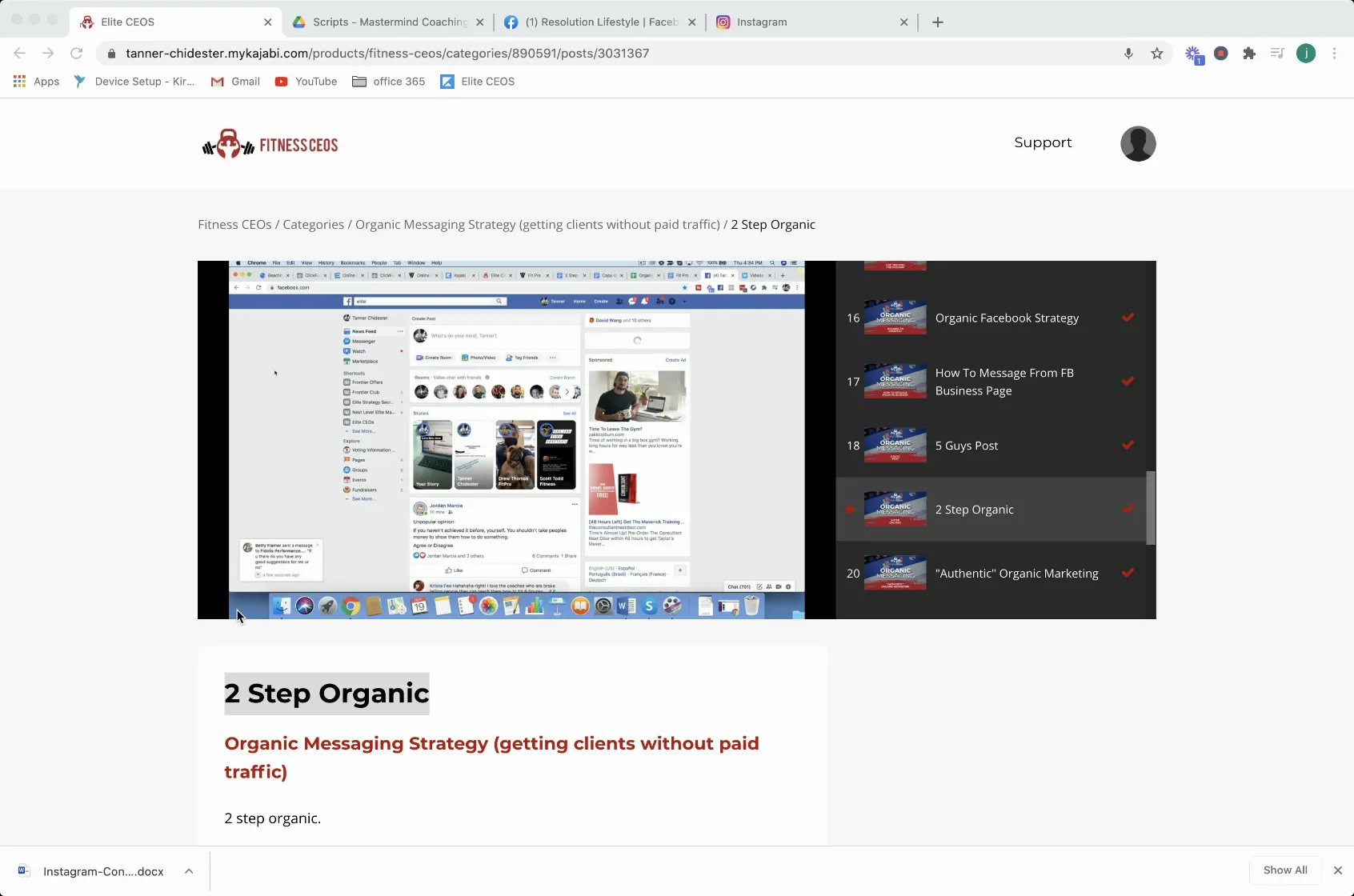Open the media controls icon
This screenshot has width=1354, height=896.
pos(1277,54)
